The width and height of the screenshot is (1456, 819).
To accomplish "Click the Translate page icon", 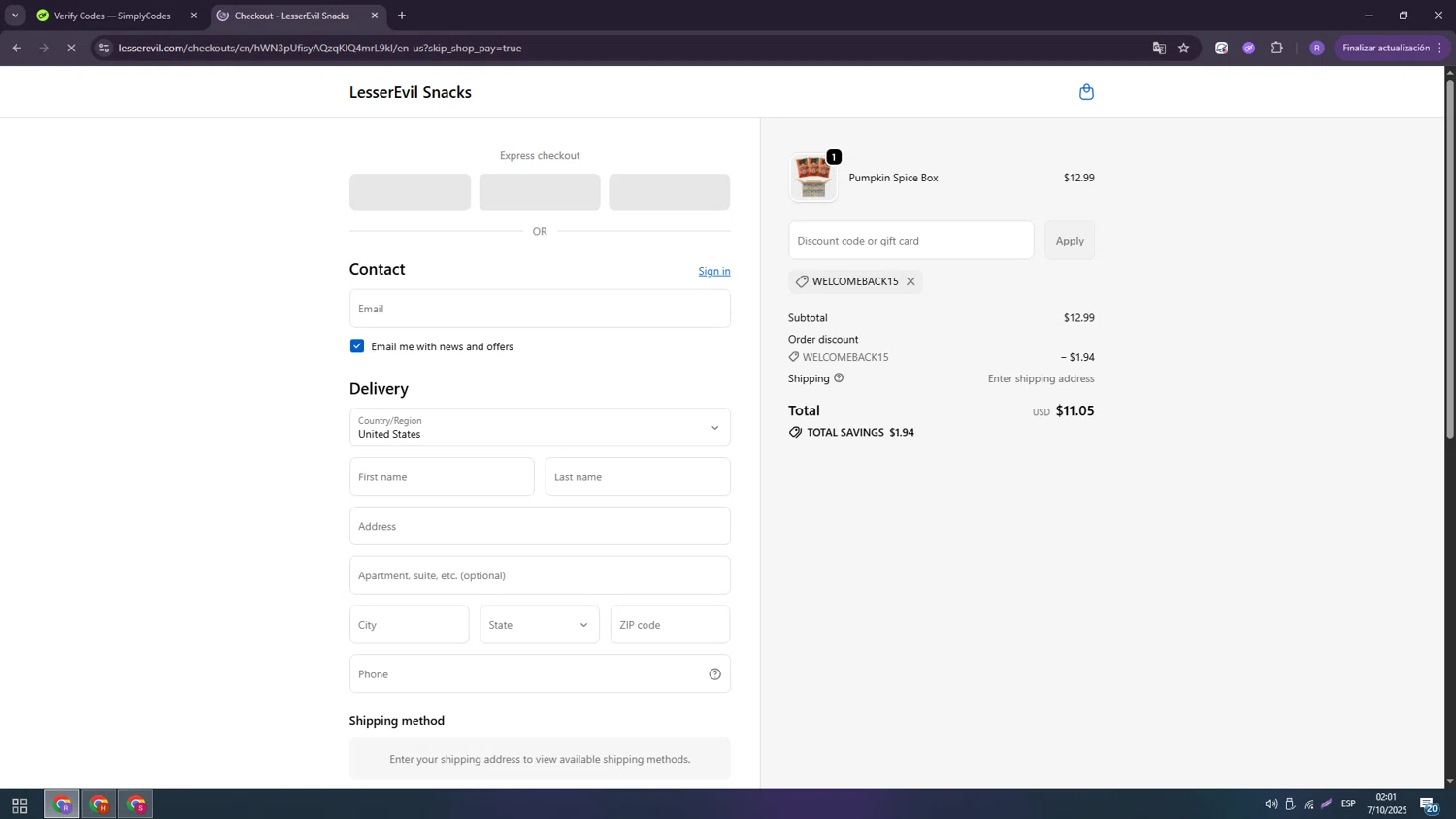I will click(1159, 48).
